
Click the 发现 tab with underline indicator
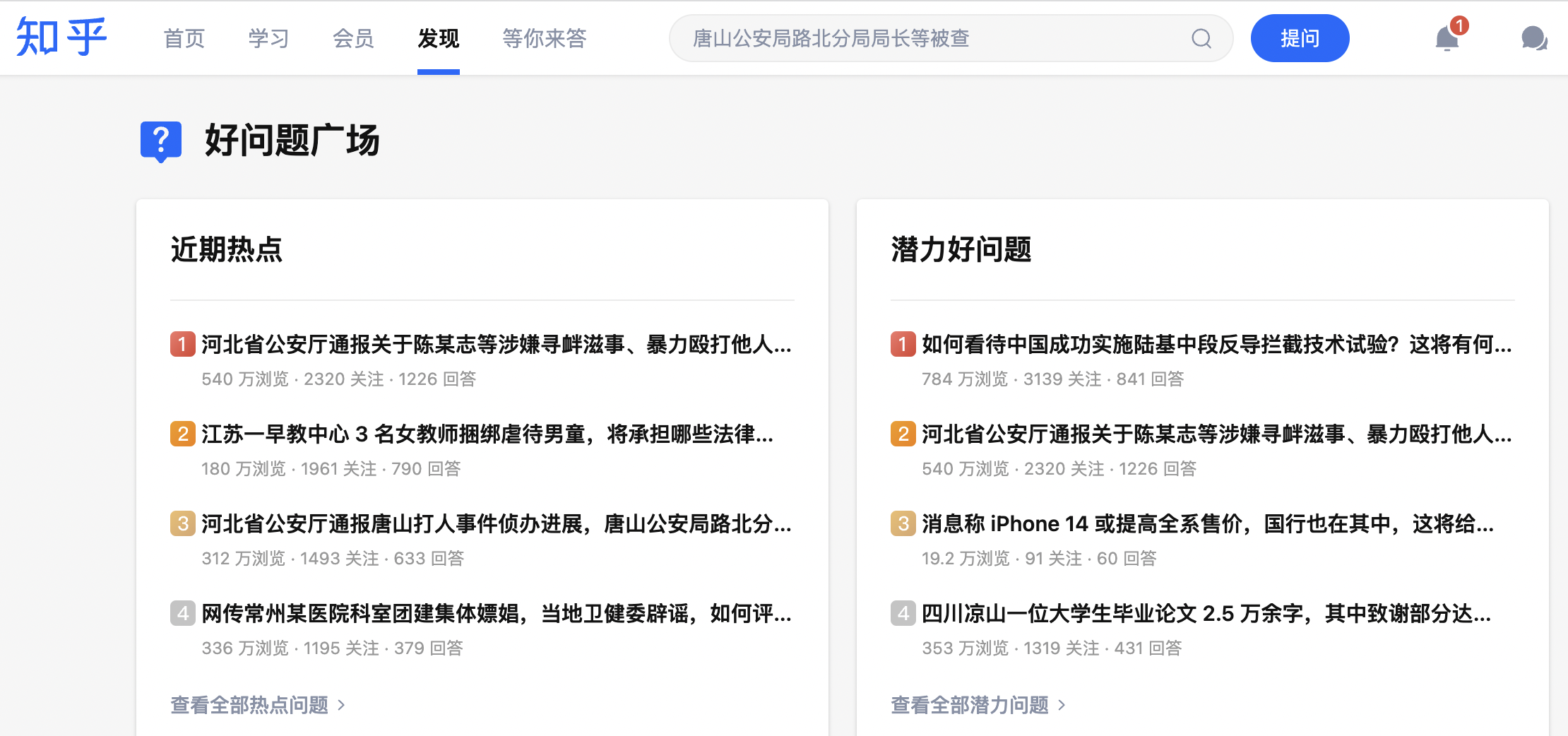[x=438, y=38]
